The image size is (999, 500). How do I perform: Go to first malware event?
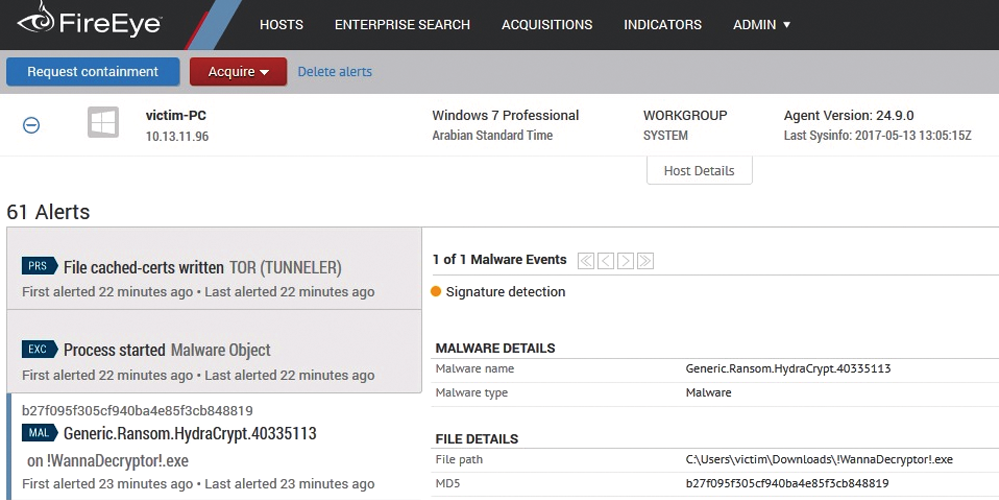coord(586,261)
